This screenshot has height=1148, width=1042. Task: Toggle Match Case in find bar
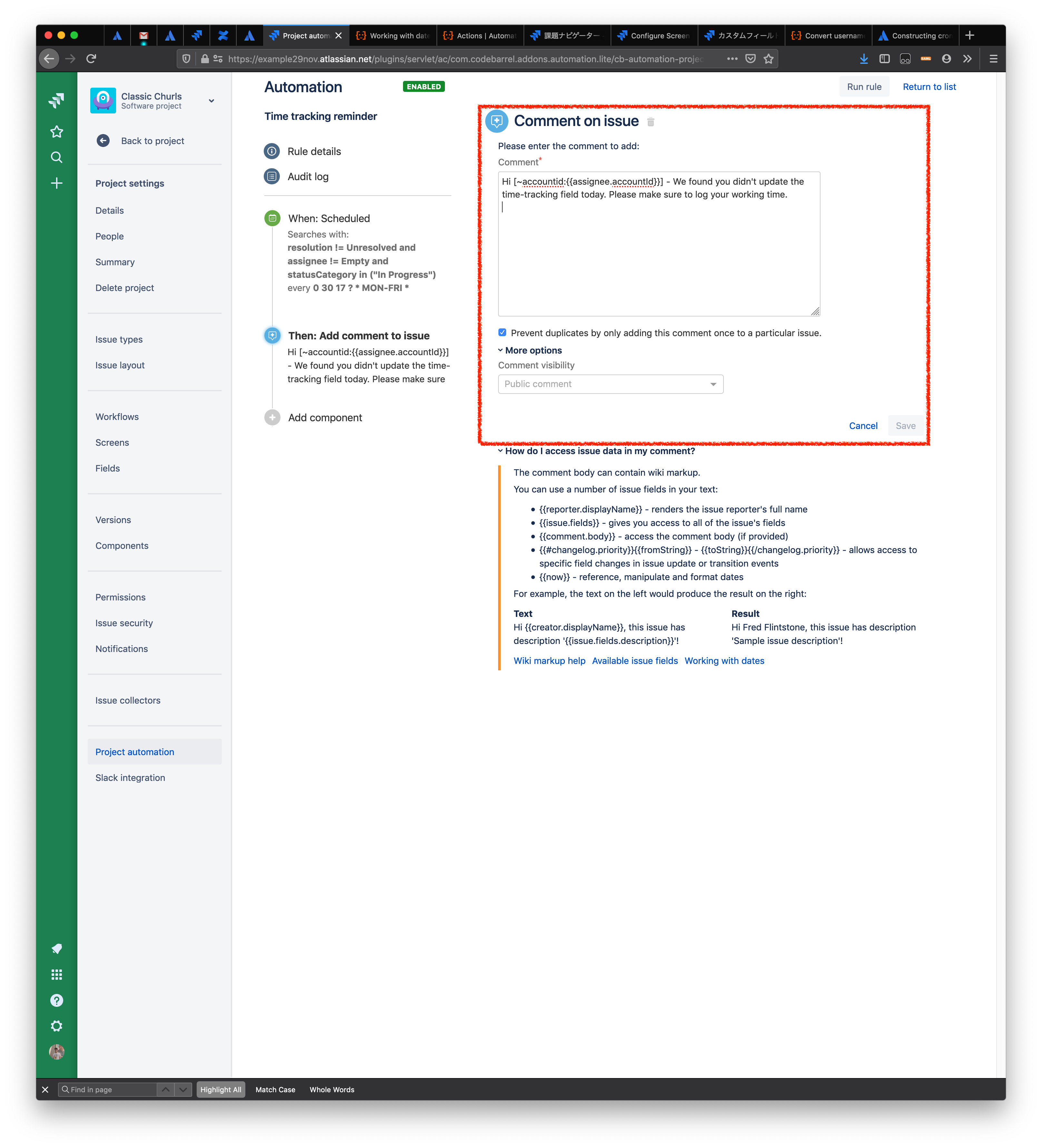pyautogui.click(x=275, y=1089)
